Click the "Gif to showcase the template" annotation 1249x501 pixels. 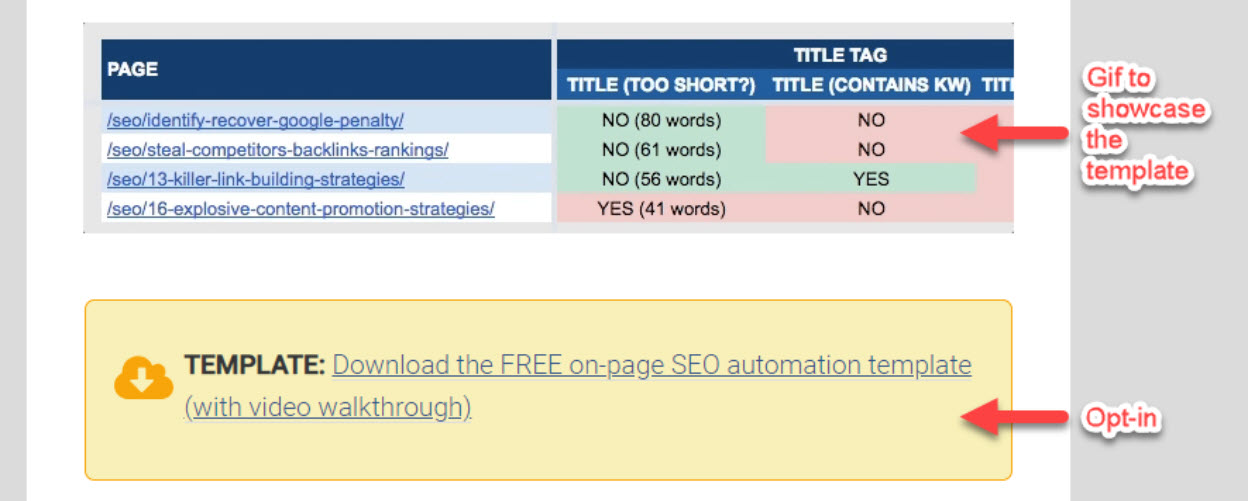coord(1145,124)
